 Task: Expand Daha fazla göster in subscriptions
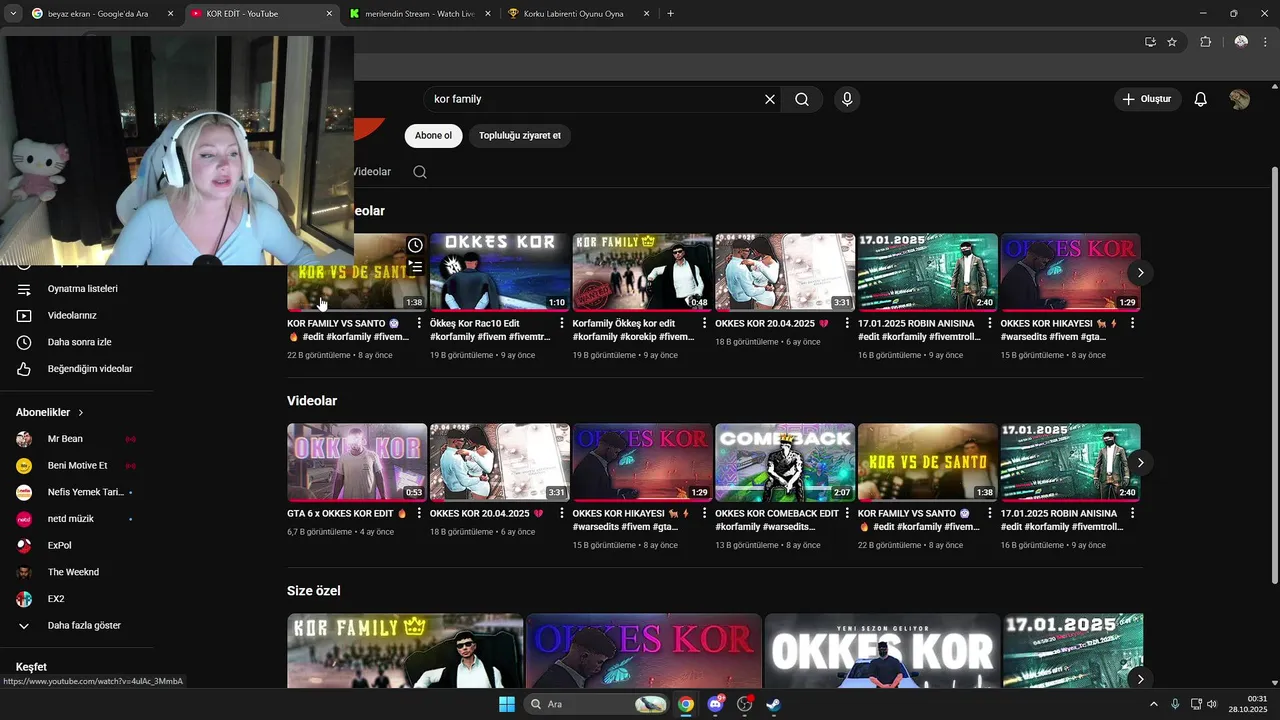pyautogui.click(x=76, y=625)
